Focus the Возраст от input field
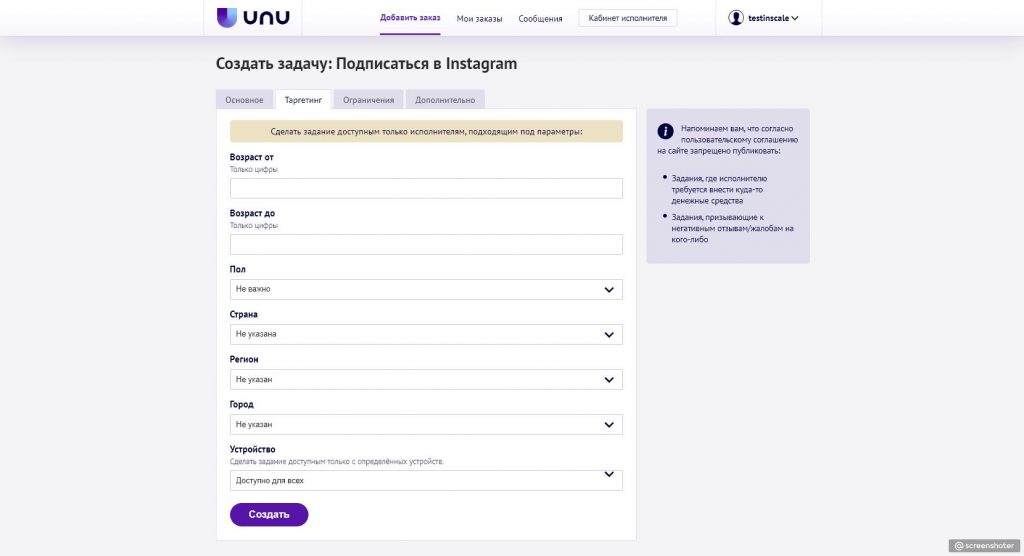Screen dimensions: 1024x556 point(426,188)
